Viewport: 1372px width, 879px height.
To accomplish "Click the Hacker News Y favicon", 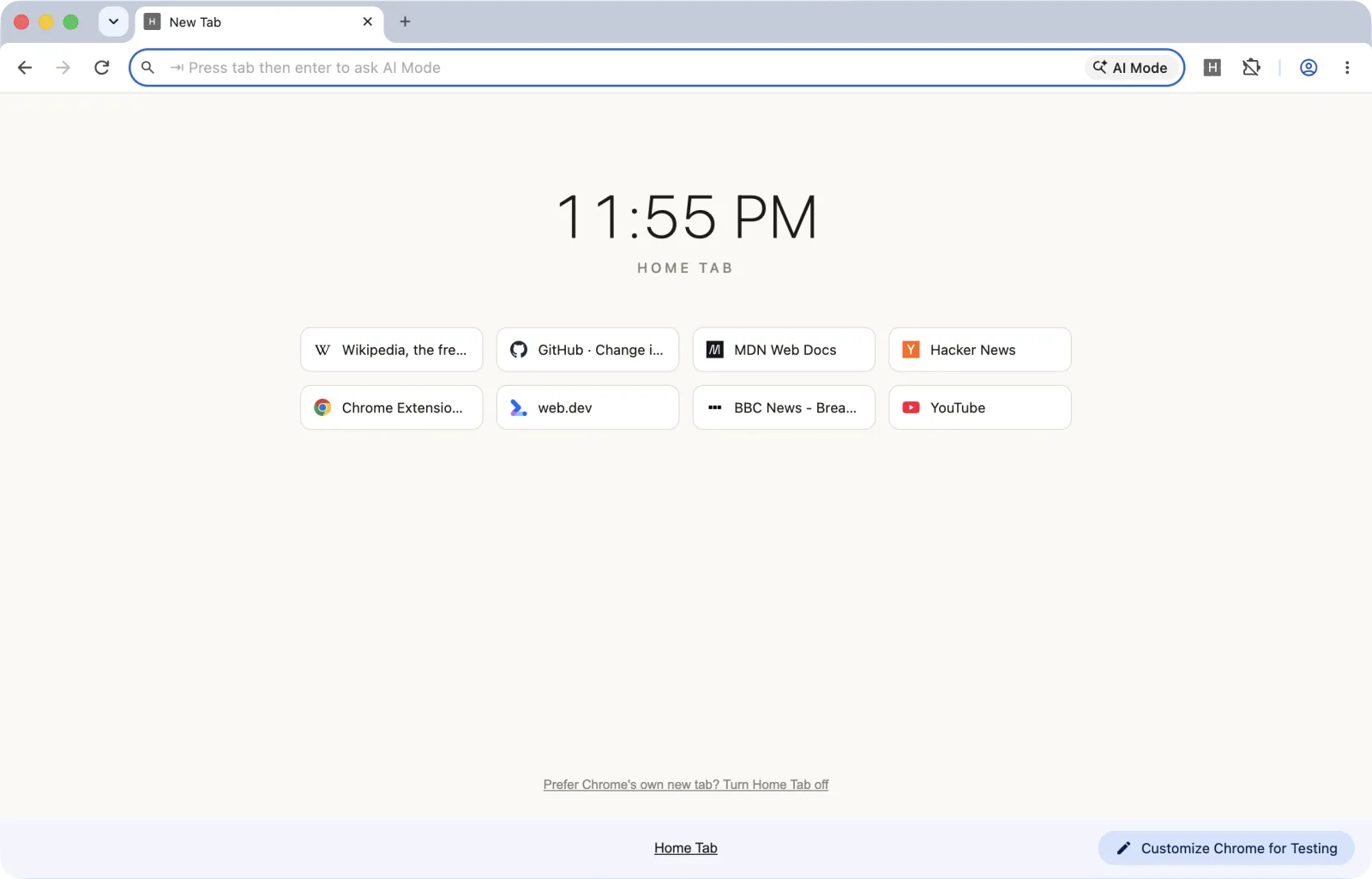I will pyautogui.click(x=911, y=350).
